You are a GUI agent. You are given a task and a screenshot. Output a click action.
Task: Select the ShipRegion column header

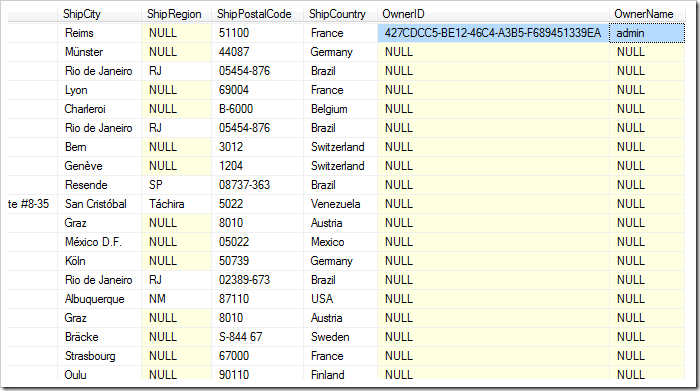point(176,14)
